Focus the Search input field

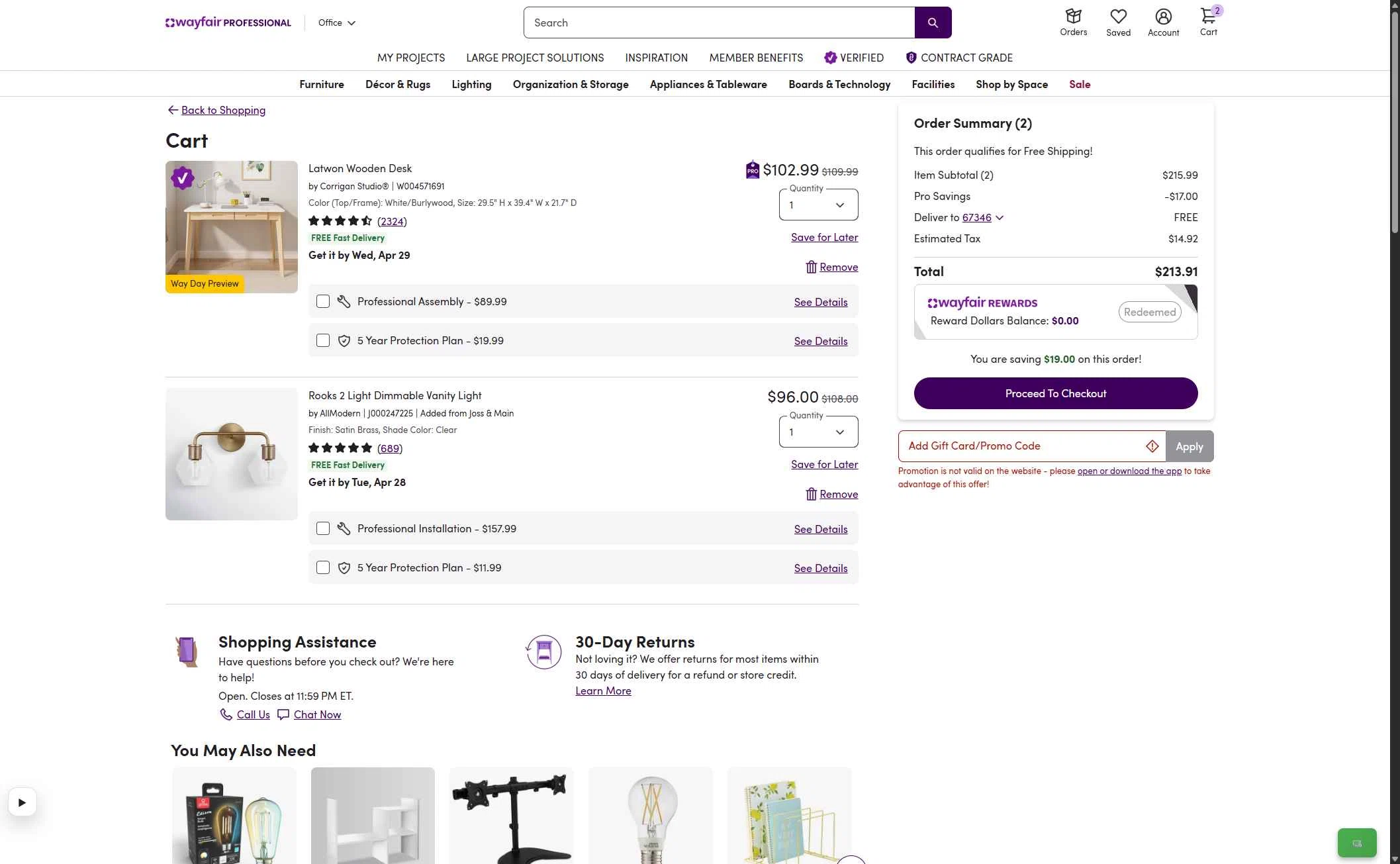tap(720, 23)
